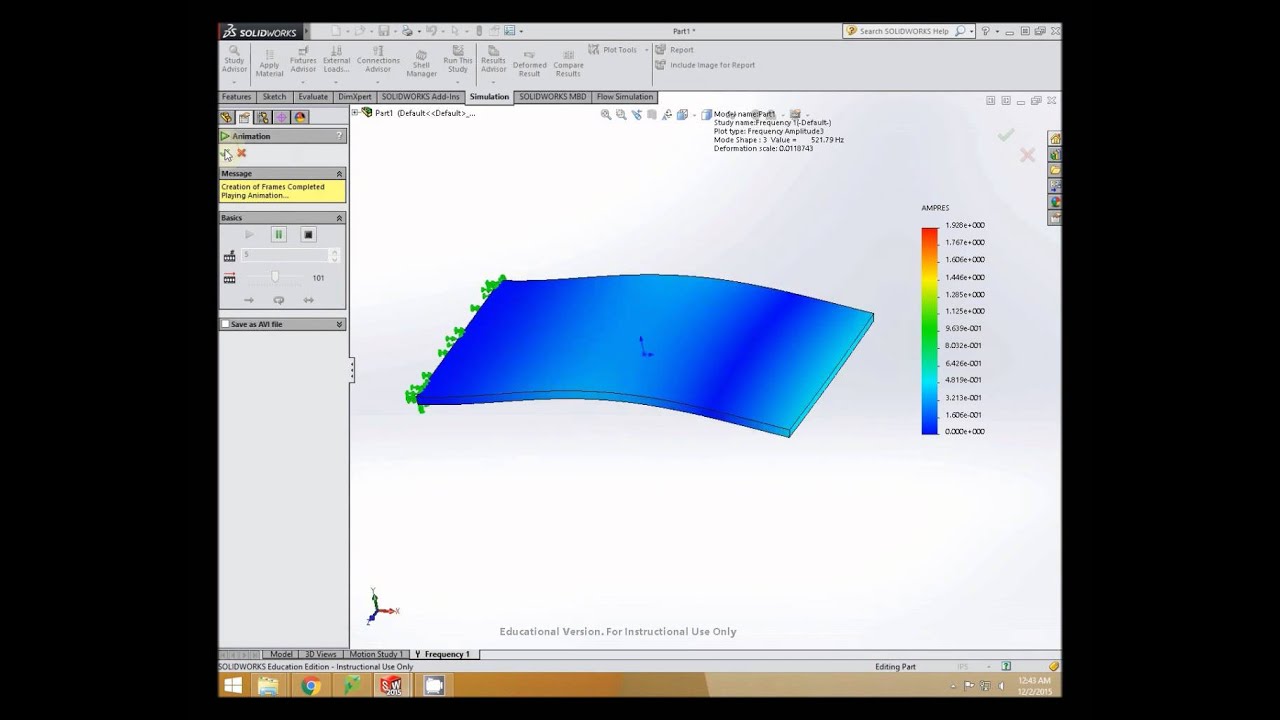Open the ConfigurationManager tab icon
The width and height of the screenshot is (1280, 720).
(263, 117)
